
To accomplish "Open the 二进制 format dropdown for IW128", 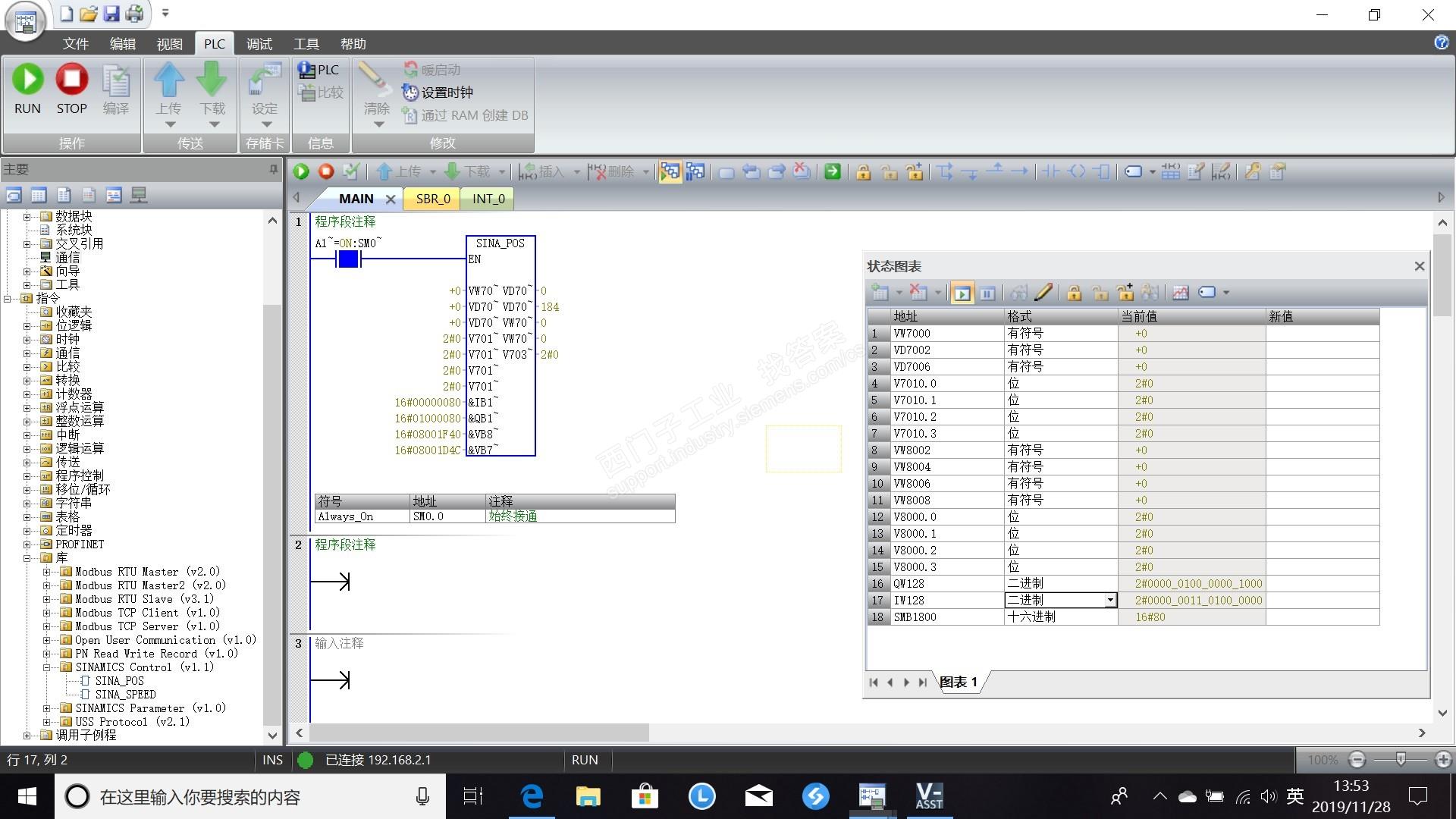I will (1110, 601).
